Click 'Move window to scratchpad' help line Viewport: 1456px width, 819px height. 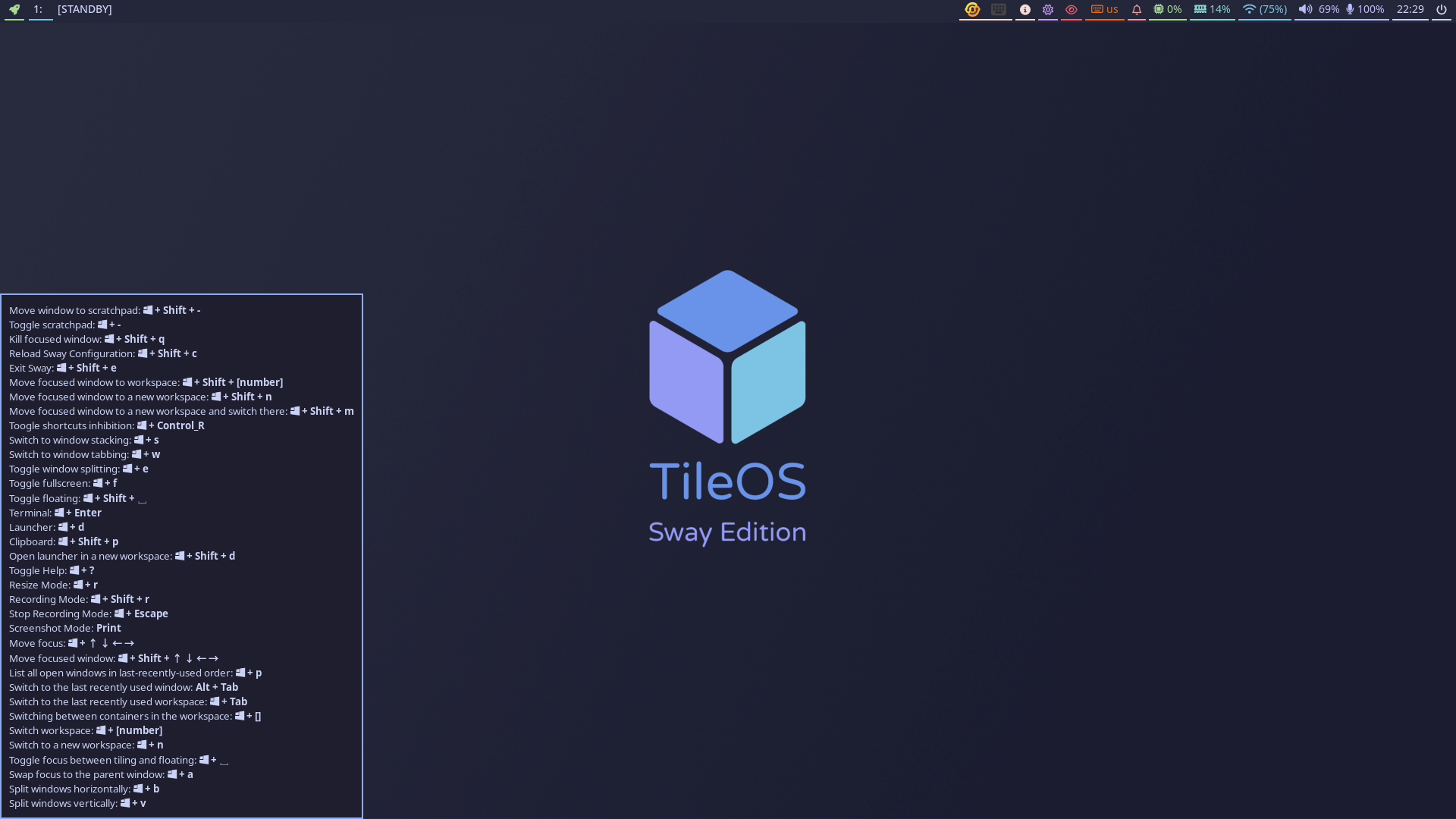pyautogui.click(x=105, y=310)
